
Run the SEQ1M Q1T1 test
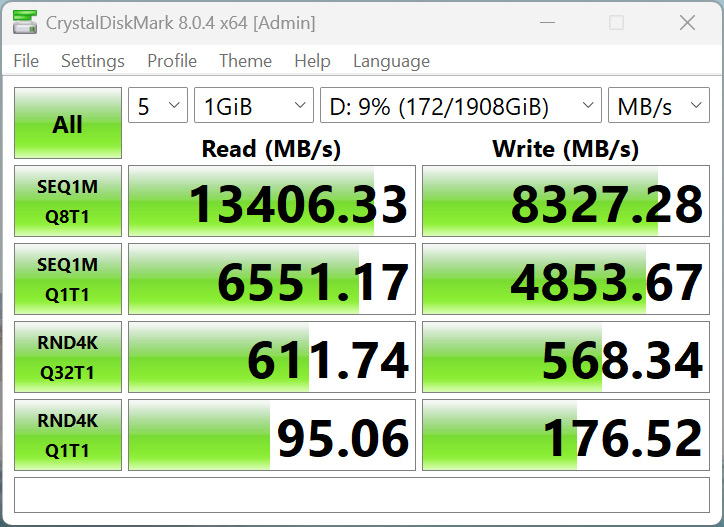[x=68, y=281]
